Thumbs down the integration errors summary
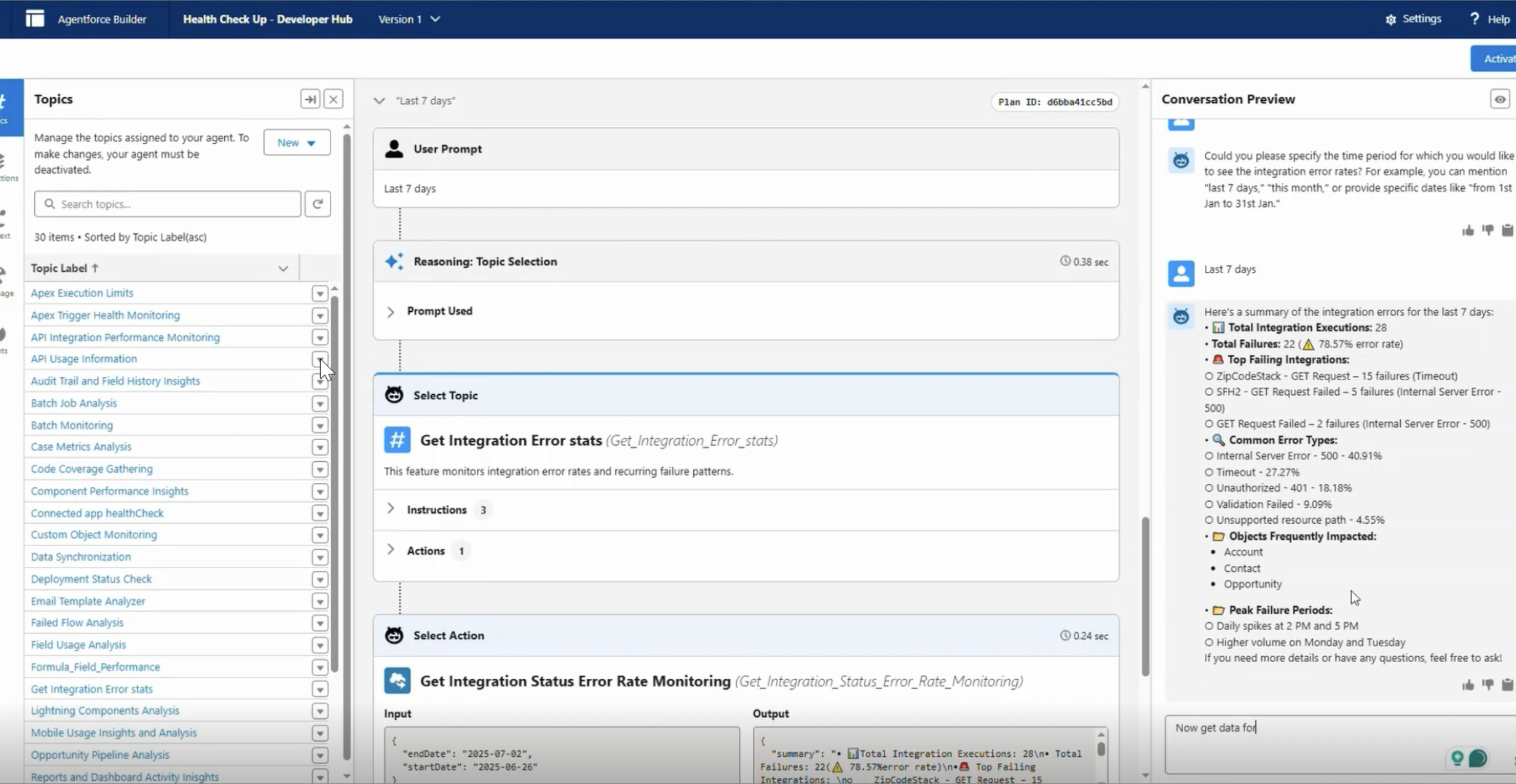Viewport: 1516px width, 784px height. click(x=1488, y=684)
